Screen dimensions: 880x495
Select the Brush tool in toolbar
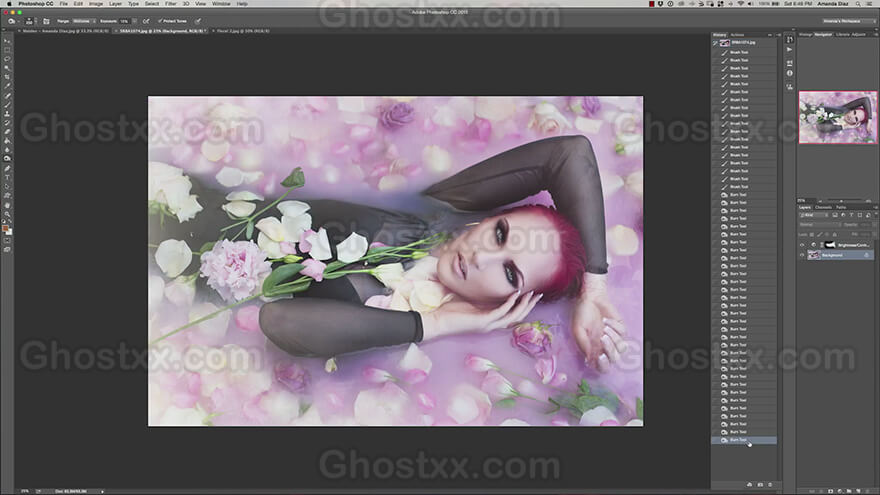7,105
